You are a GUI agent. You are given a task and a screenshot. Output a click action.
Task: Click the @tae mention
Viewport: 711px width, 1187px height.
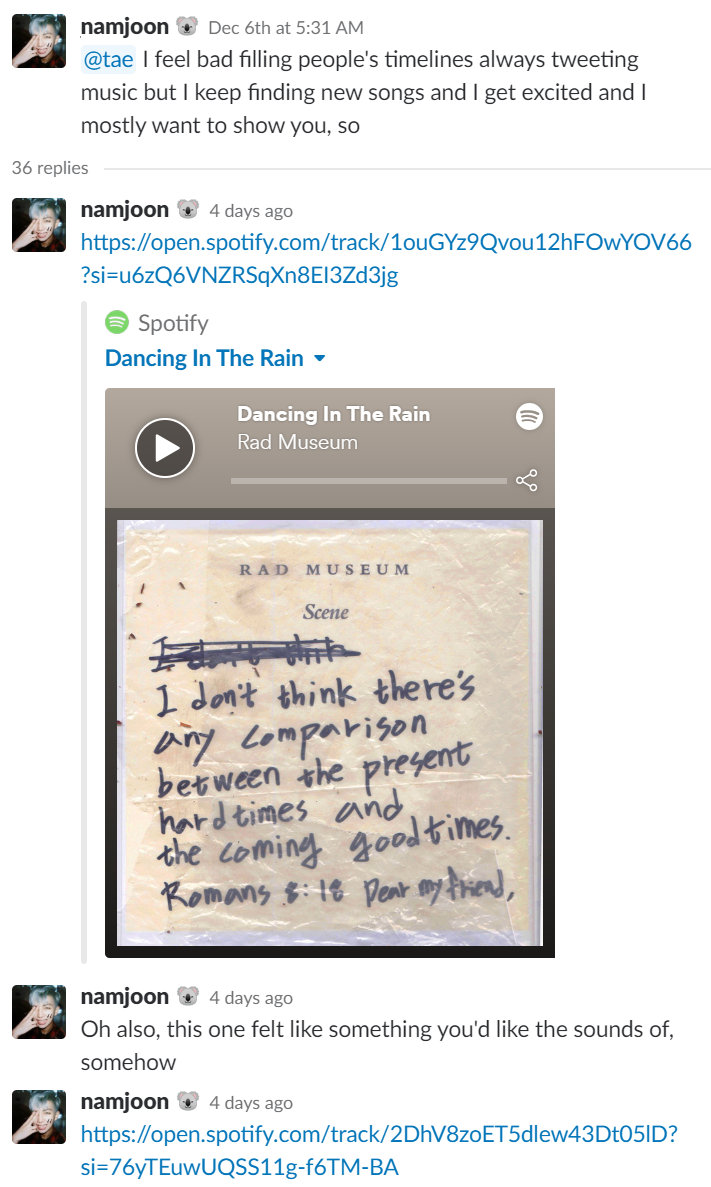[108, 59]
